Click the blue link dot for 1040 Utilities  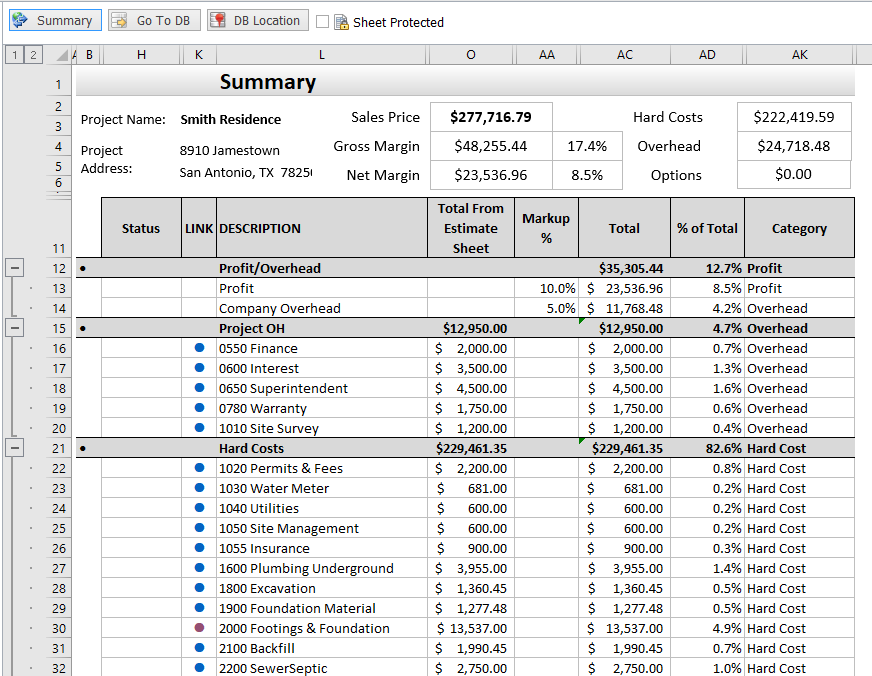[199, 508]
